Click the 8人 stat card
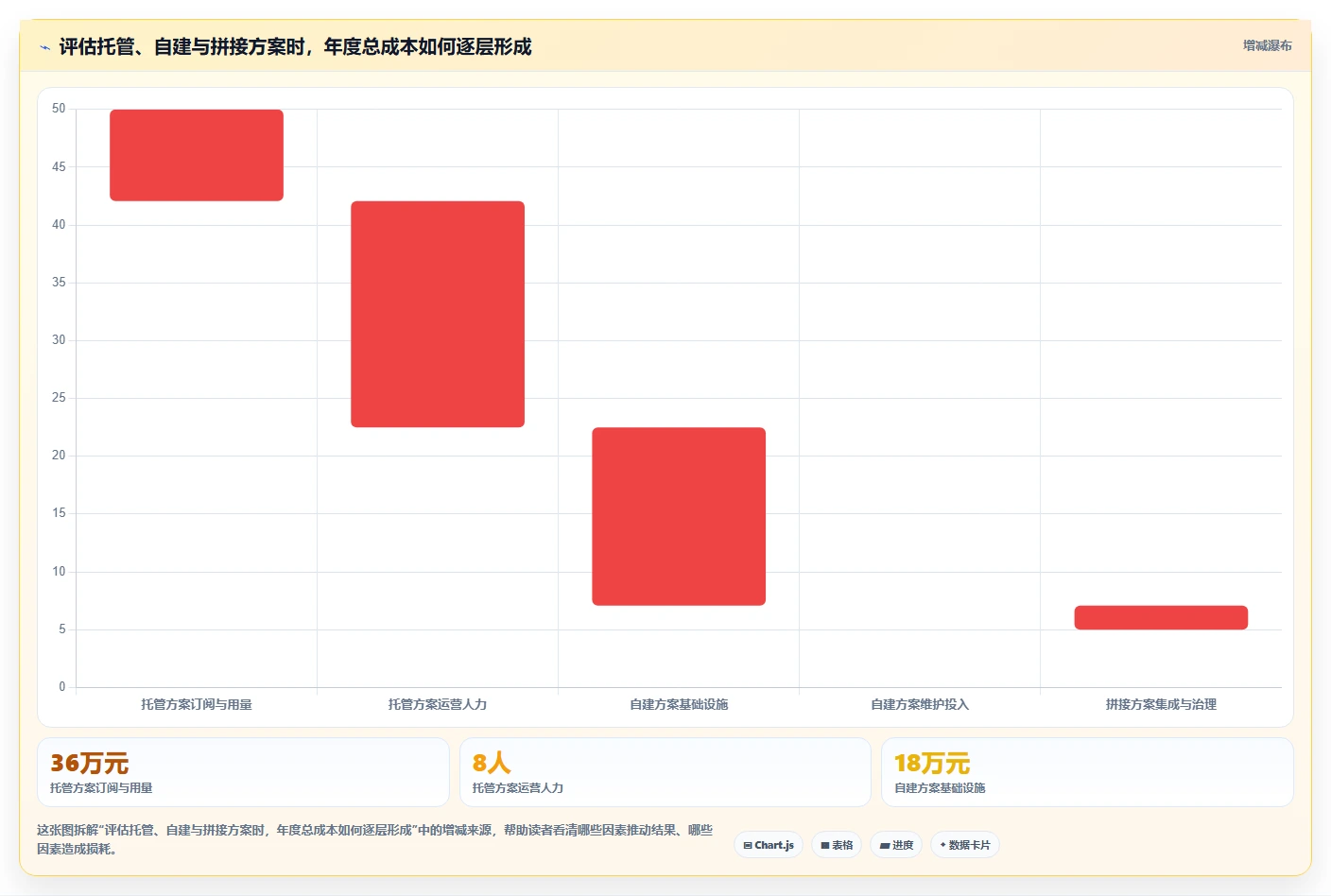Screen dimensions: 1331x896 click(665, 772)
